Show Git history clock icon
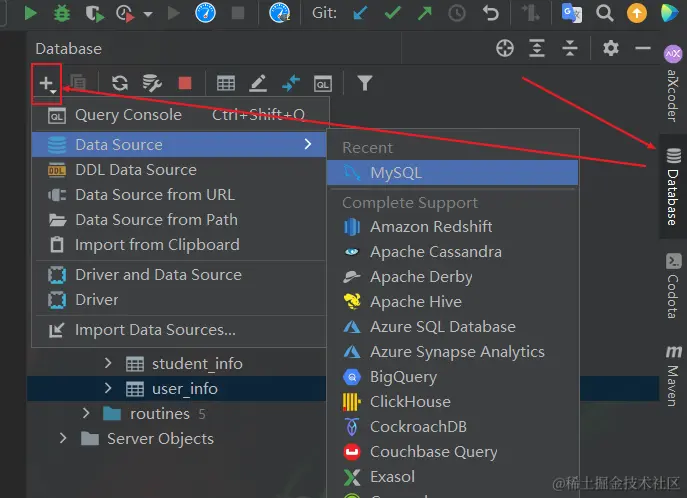Viewport: 687px width, 498px height. coord(457,13)
